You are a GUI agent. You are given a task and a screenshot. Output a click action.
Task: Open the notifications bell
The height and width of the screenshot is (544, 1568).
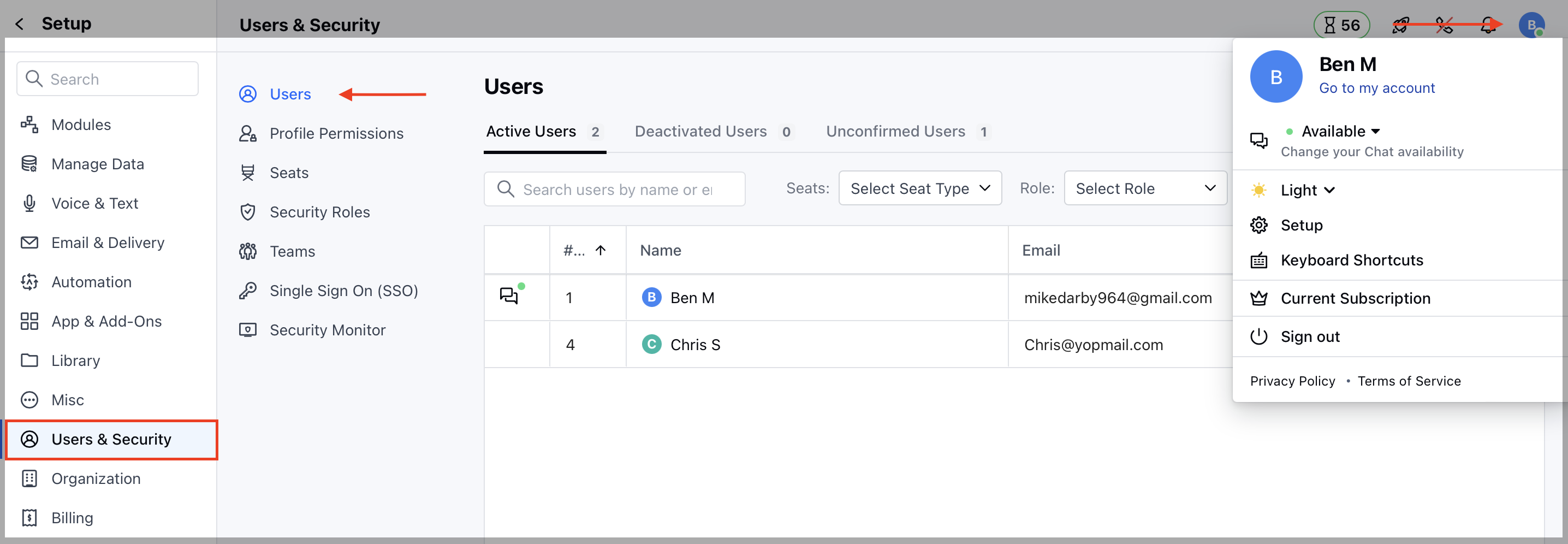tap(1488, 25)
